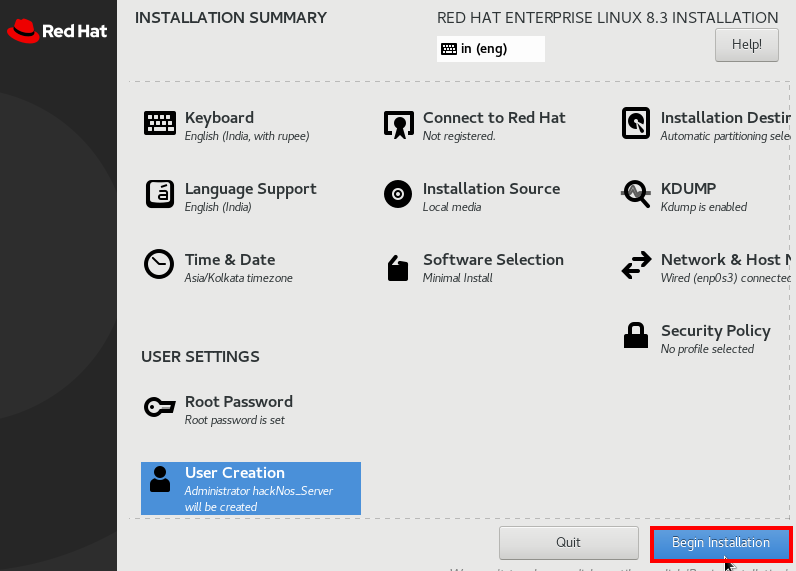Click the Software Selection package icon
The image size is (796, 571).
click(398, 267)
